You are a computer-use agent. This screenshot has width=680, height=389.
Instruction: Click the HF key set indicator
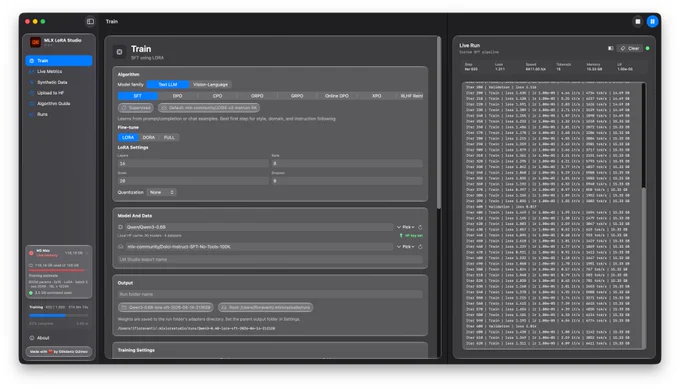[411, 235]
